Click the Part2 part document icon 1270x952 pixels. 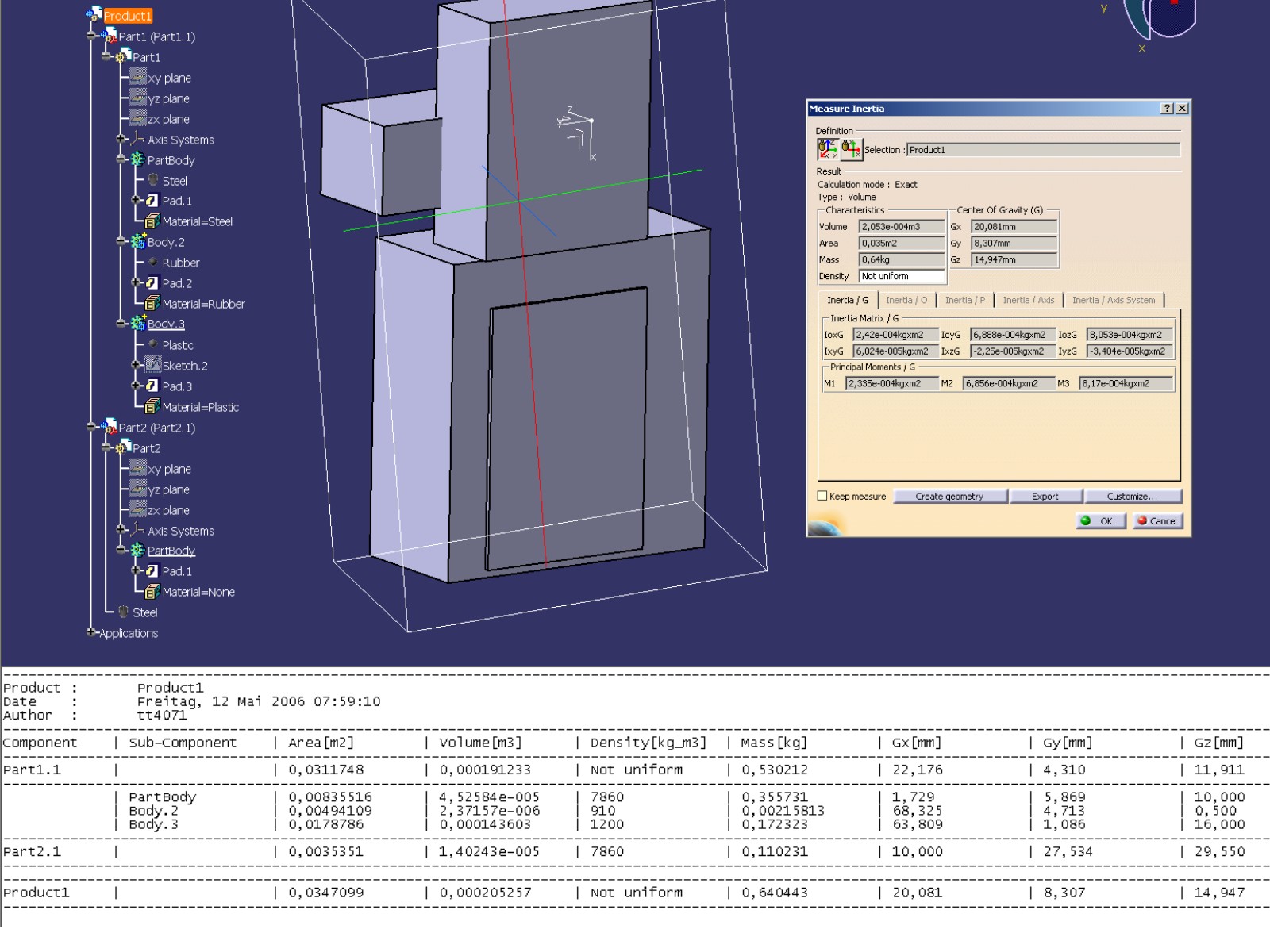click(x=124, y=447)
